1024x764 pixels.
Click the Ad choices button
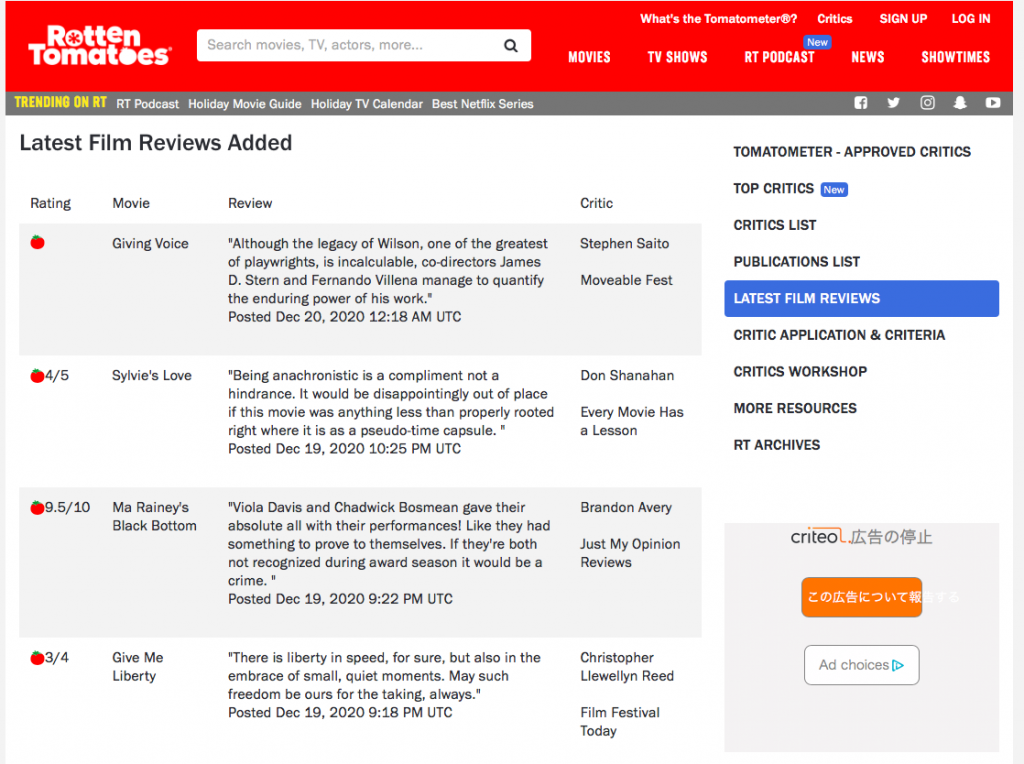pyautogui.click(x=861, y=665)
